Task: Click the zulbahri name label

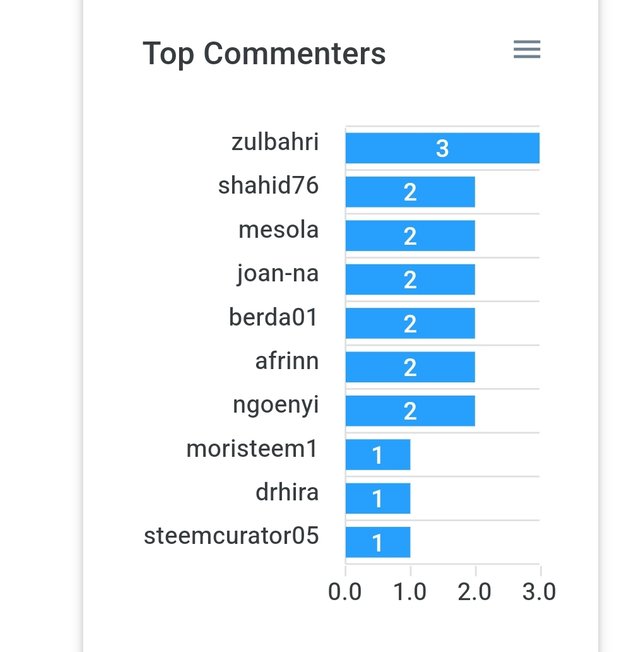Action: coord(275,142)
